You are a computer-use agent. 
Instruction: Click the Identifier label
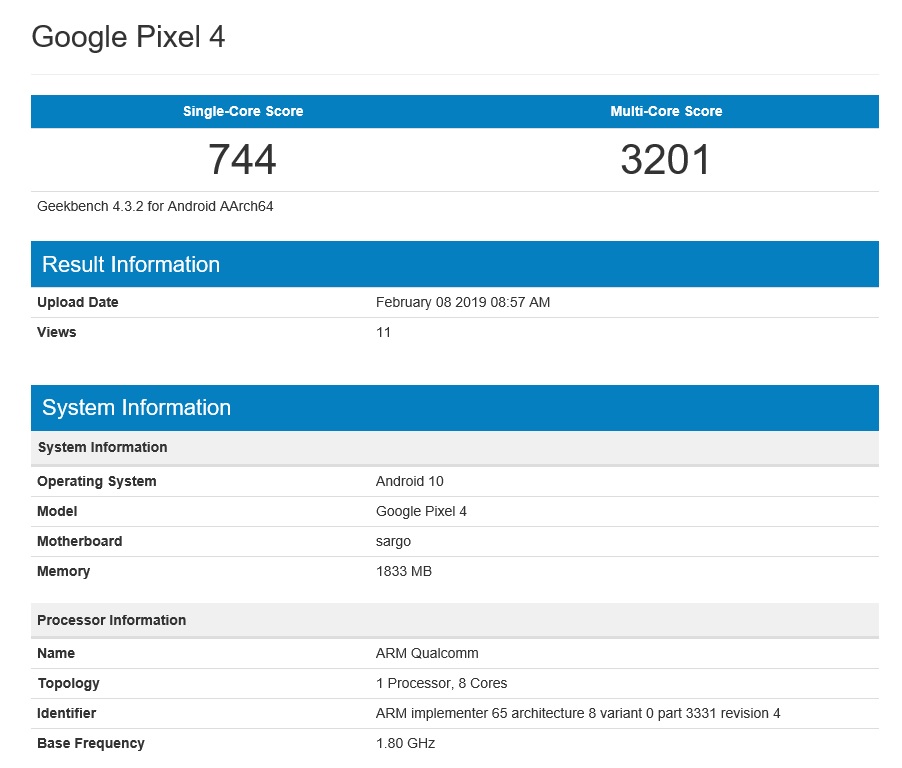point(66,713)
